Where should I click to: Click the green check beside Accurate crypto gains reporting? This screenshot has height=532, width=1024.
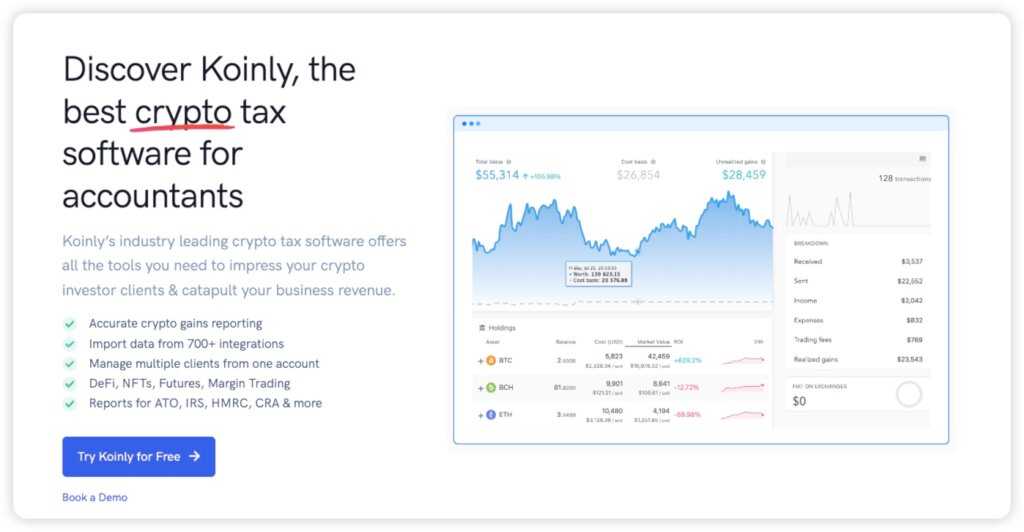pyautogui.click(x=70, y=324)
